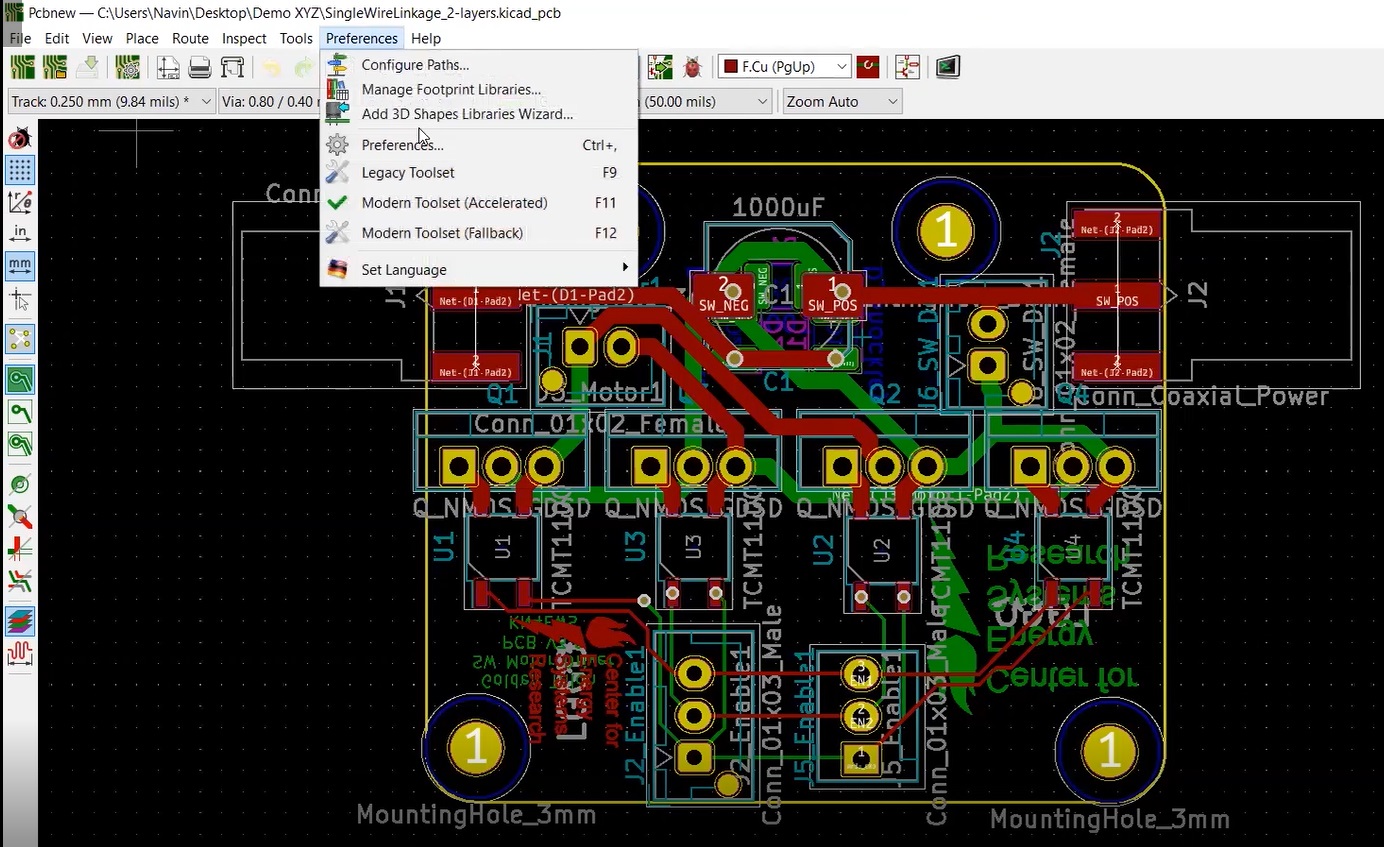Open the View menu
The width and height of the screenshot is (1384, 847).
click(x=97, y=38)
